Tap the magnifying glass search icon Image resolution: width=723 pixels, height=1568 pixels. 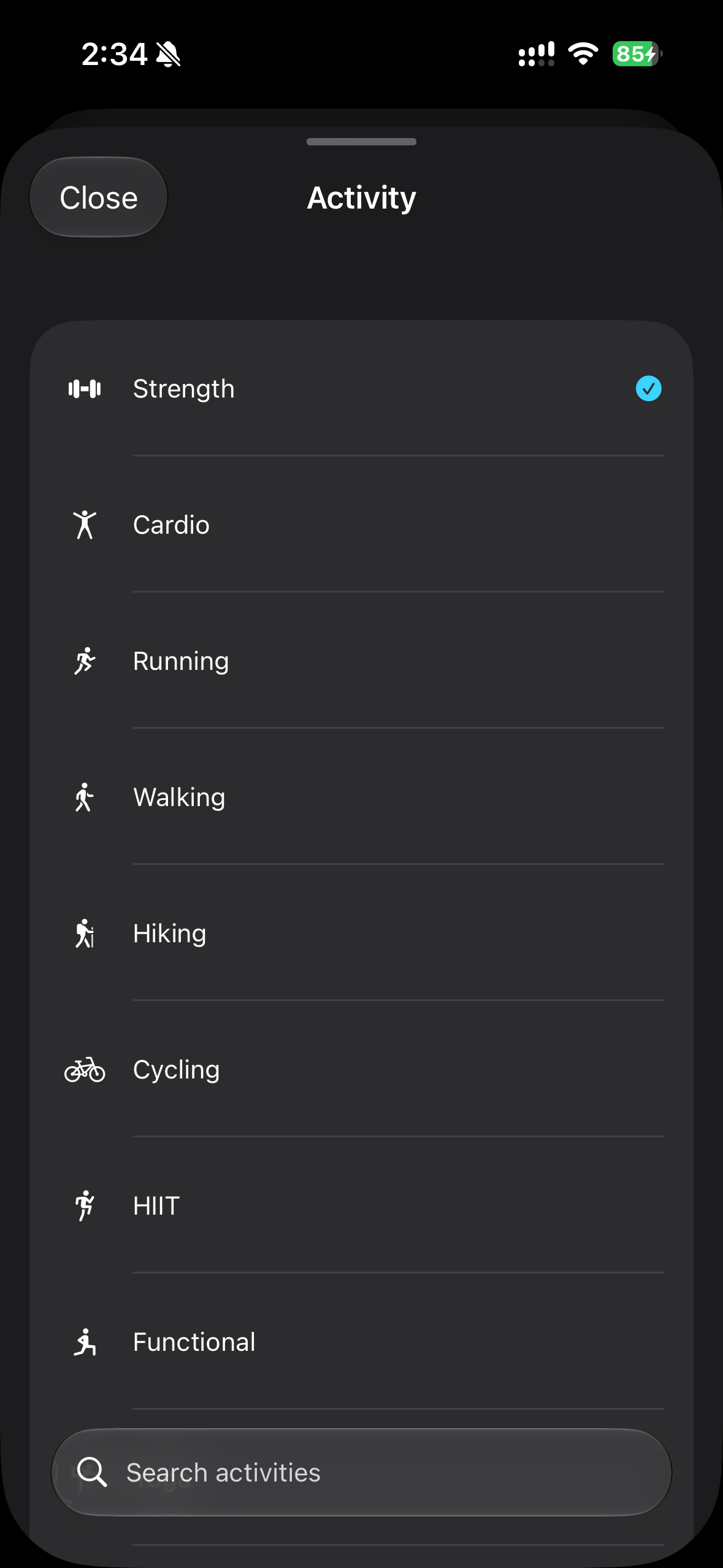coord(92,1472)
